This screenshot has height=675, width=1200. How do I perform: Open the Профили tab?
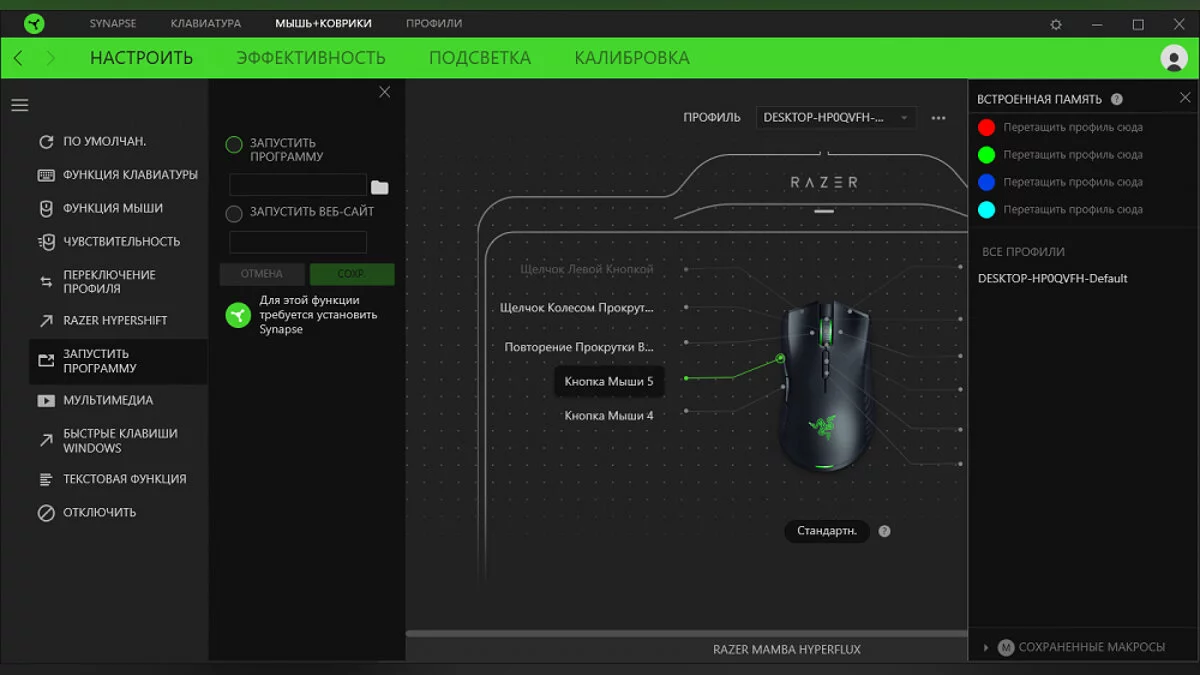point(434,23)
